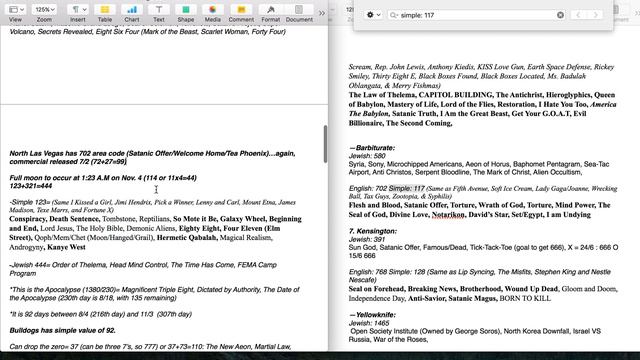
Task: Add a Shape from the toolbar
Action: (x=186, y=9)
